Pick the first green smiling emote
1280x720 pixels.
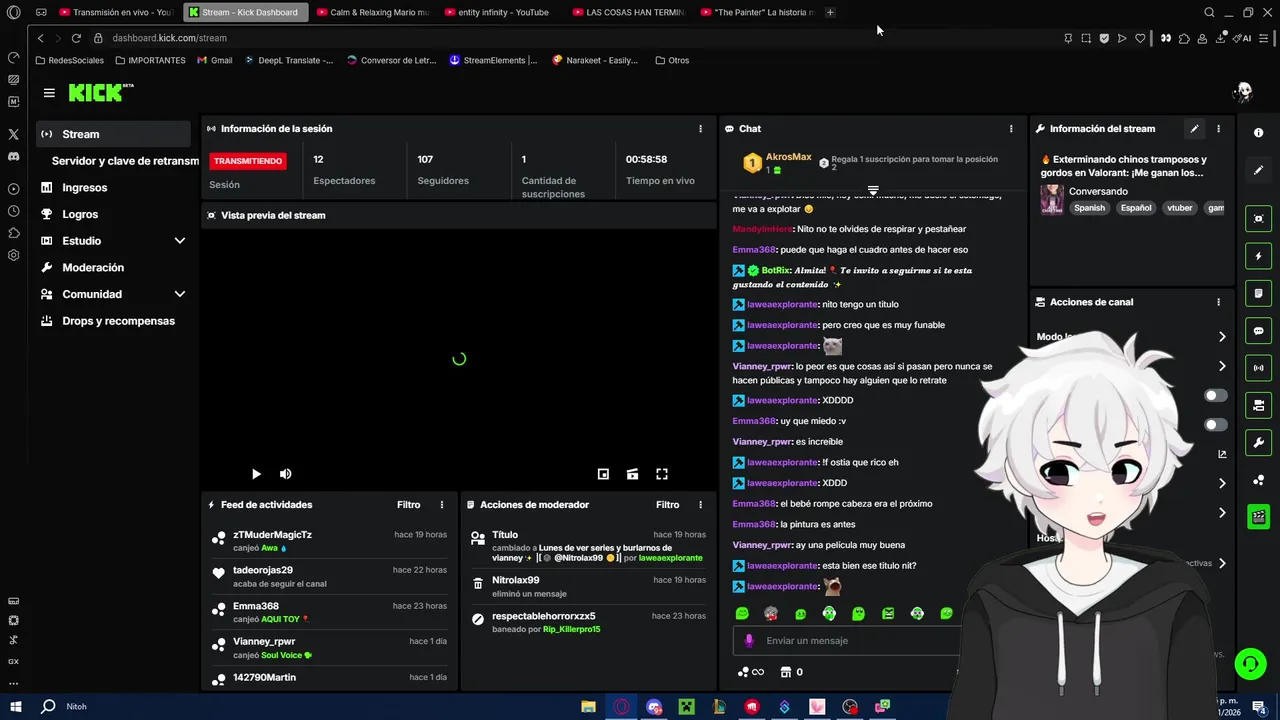pos(742,614)
